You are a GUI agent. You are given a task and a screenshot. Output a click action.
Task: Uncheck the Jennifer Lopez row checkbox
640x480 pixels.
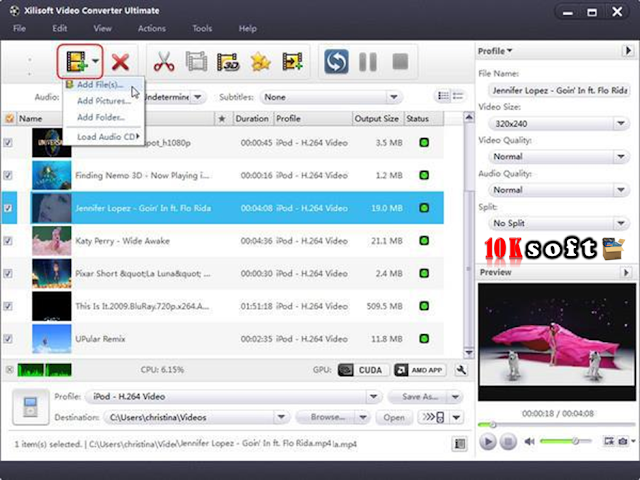(x=8, y=208)
